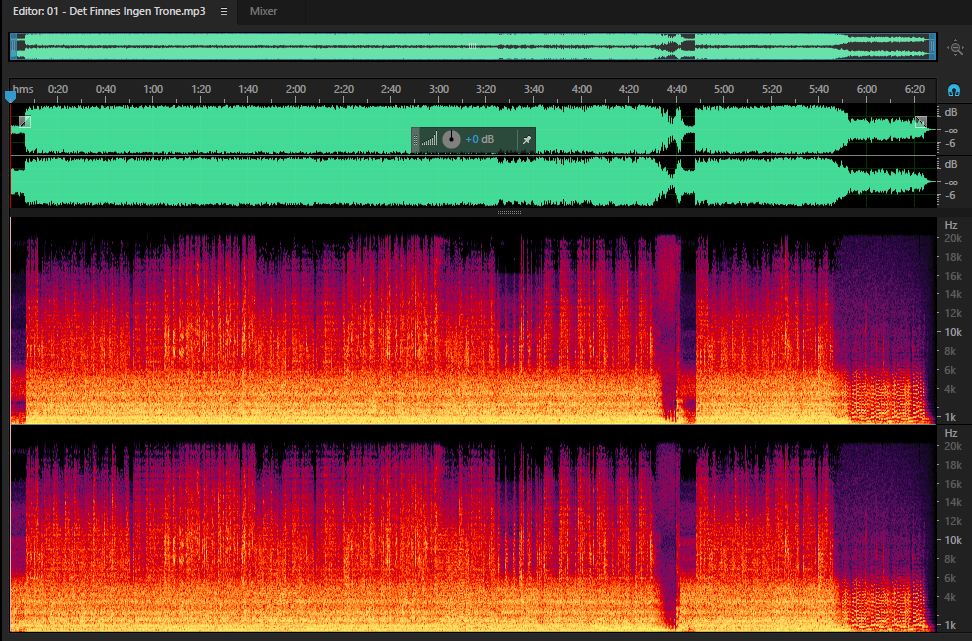Click the blue playhead marker on the time ruler

click(10, 97)
